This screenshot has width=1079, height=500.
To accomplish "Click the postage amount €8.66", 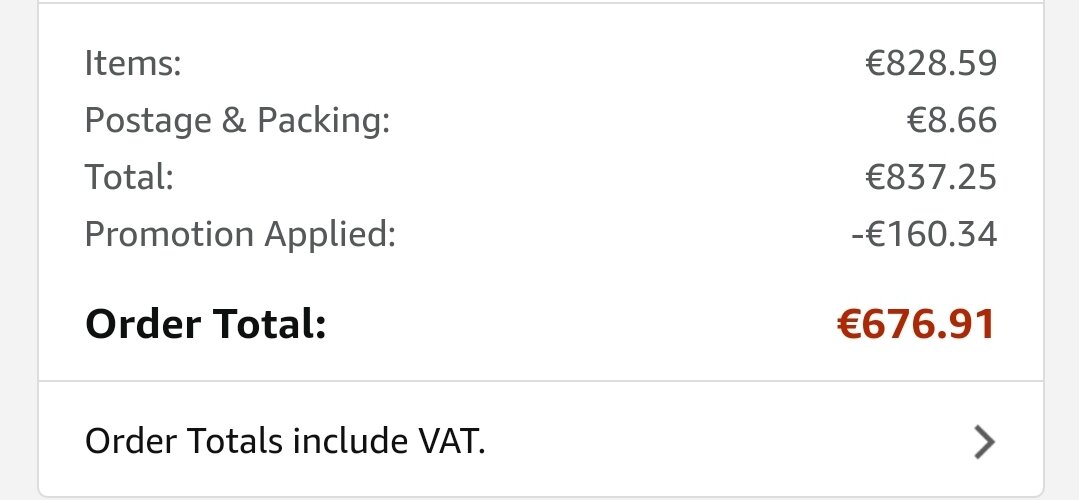I will (952, 120).
